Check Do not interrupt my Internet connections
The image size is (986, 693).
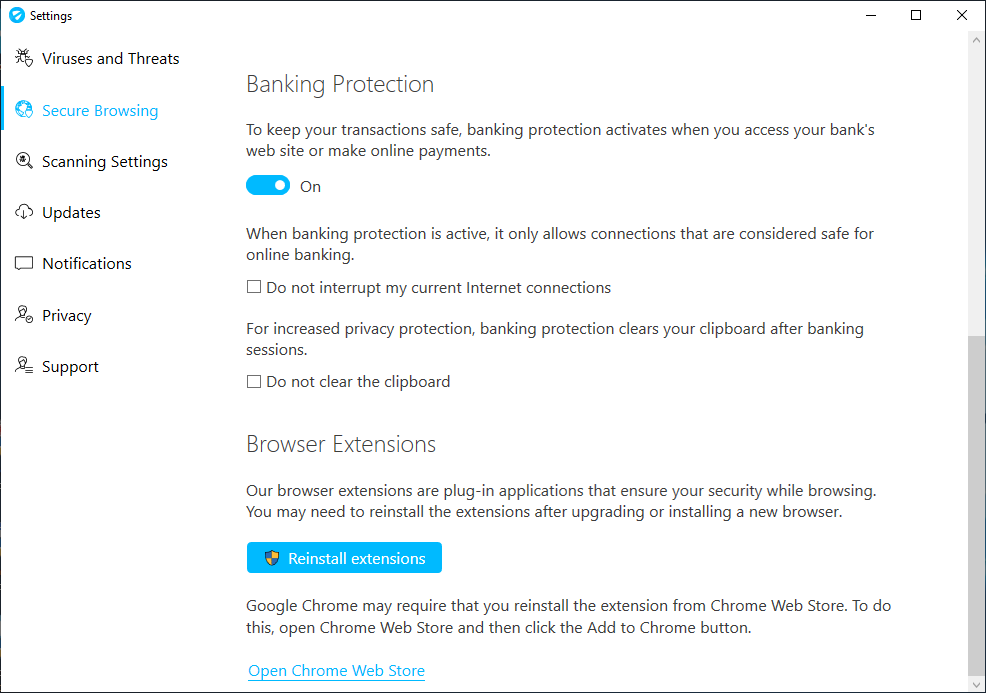click(x=254, y=288)
